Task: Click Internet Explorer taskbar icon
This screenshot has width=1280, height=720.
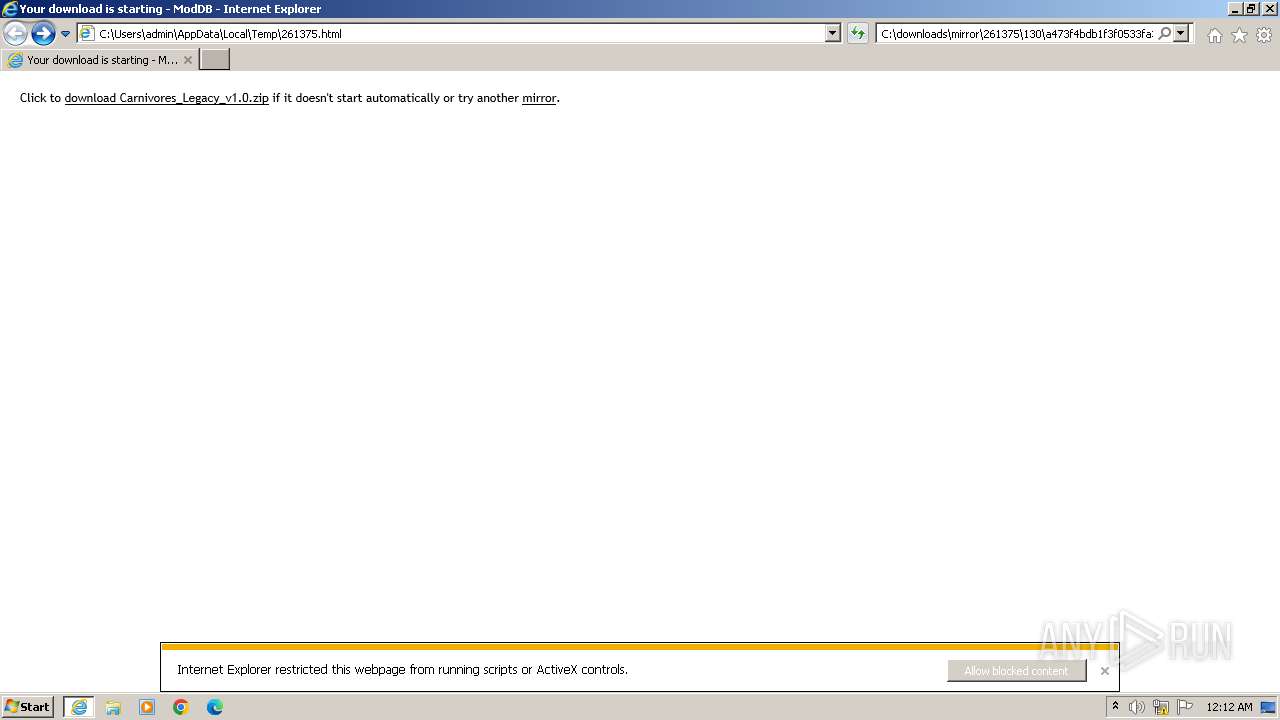Action: (x=79, y=707)
